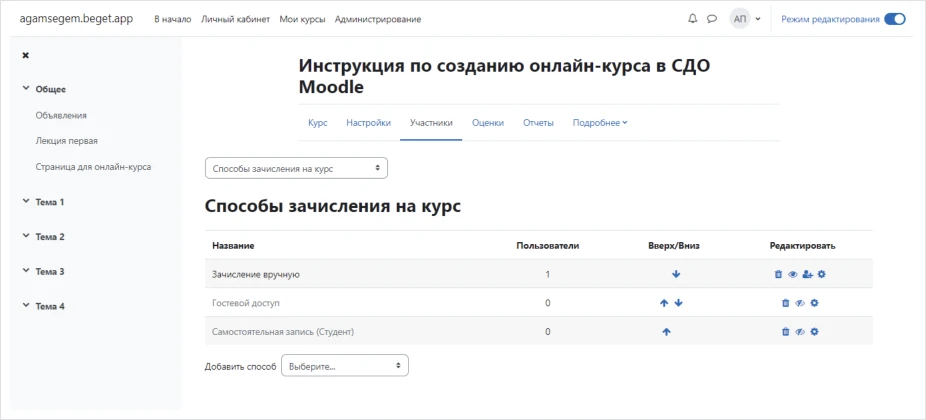
Task: Click the Зачисление вручную row name
Action: pos(256,274)
